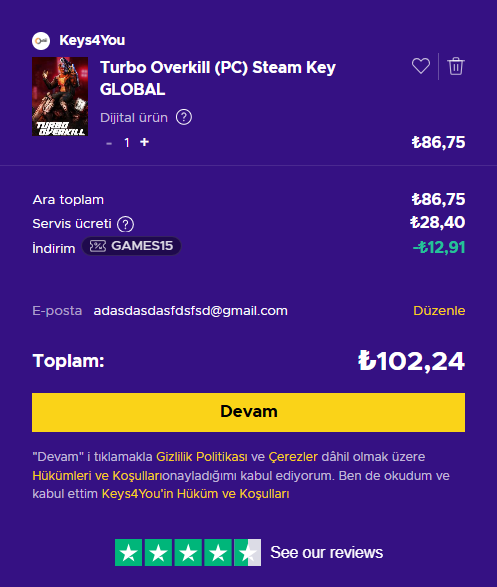
Task: Edit email via the Düzenle link
Action: click(x=439, y=311)
